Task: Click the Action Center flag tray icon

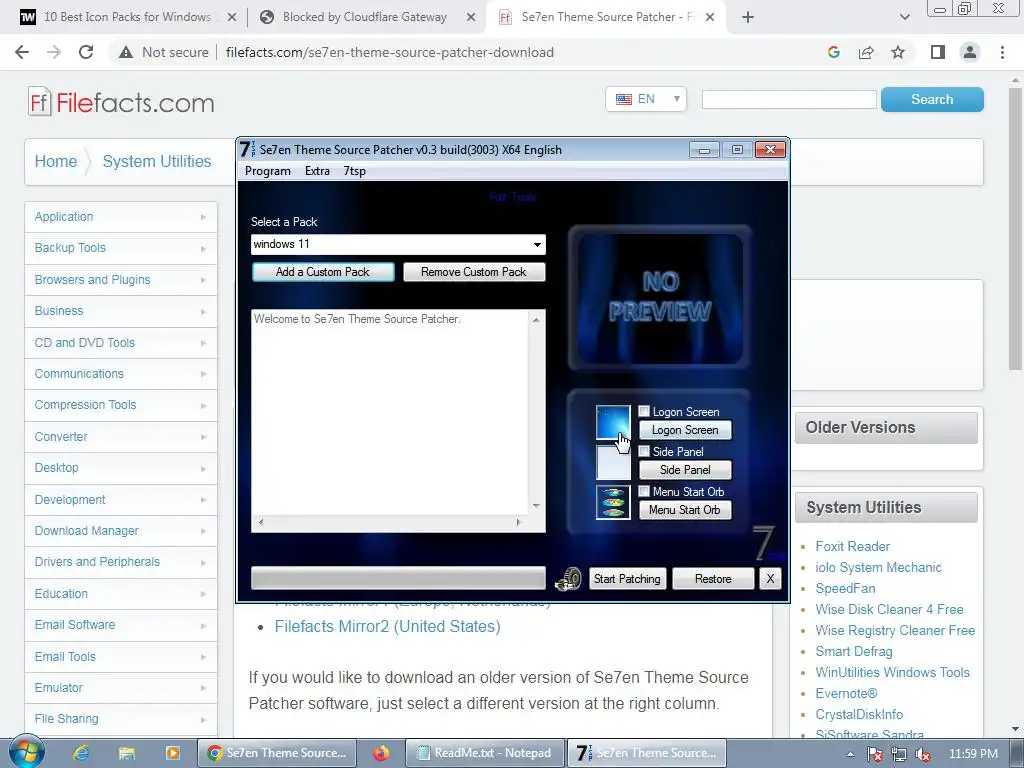Action: [x=874, y=754]
